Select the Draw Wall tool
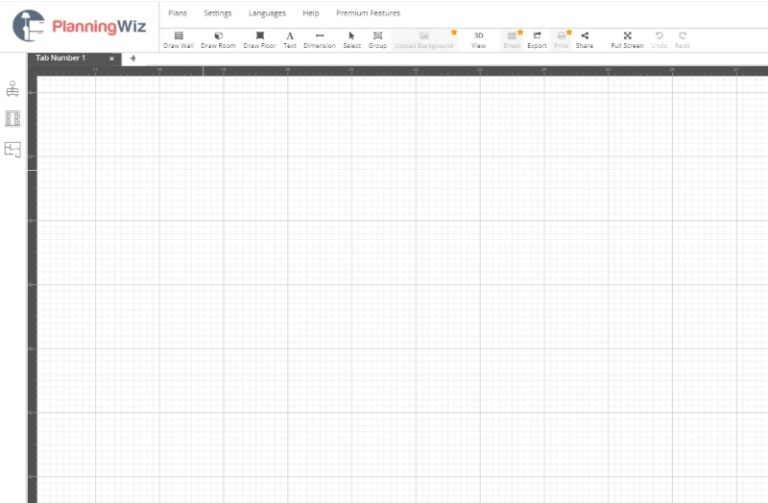The height and width of the screenshot is (503, 768). click(178, 40)
